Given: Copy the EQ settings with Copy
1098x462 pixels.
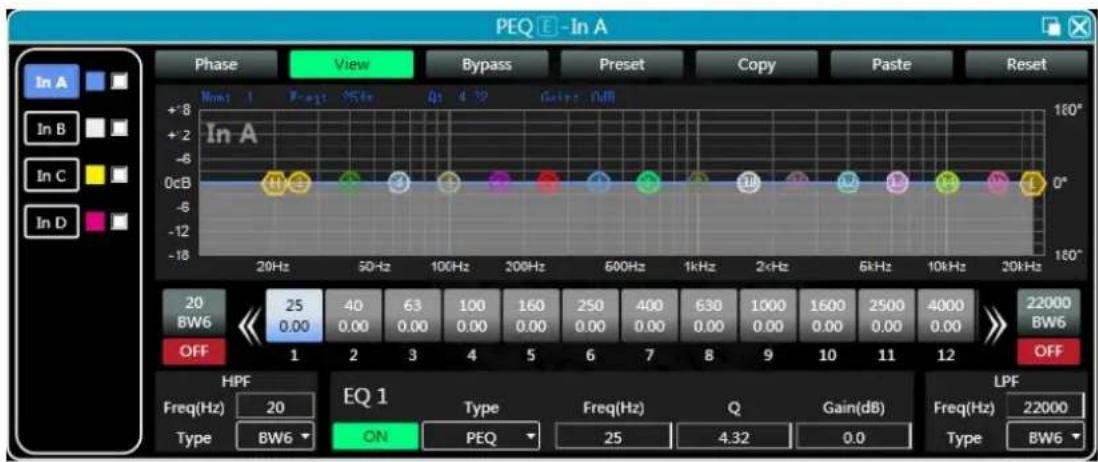Looking at the screenshot, I should tap(757, 64).
